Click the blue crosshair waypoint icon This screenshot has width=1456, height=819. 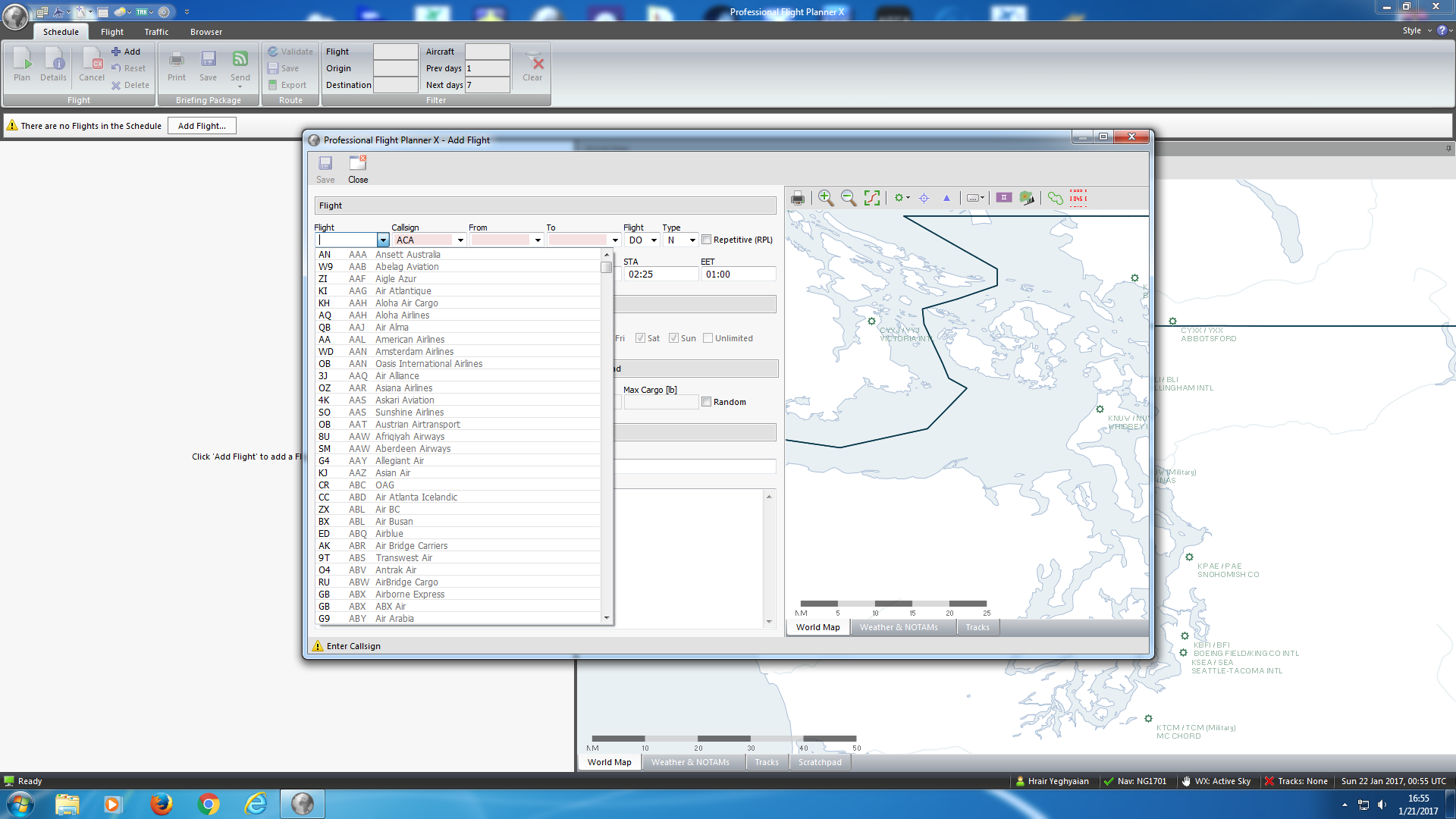tap(924, 198)
